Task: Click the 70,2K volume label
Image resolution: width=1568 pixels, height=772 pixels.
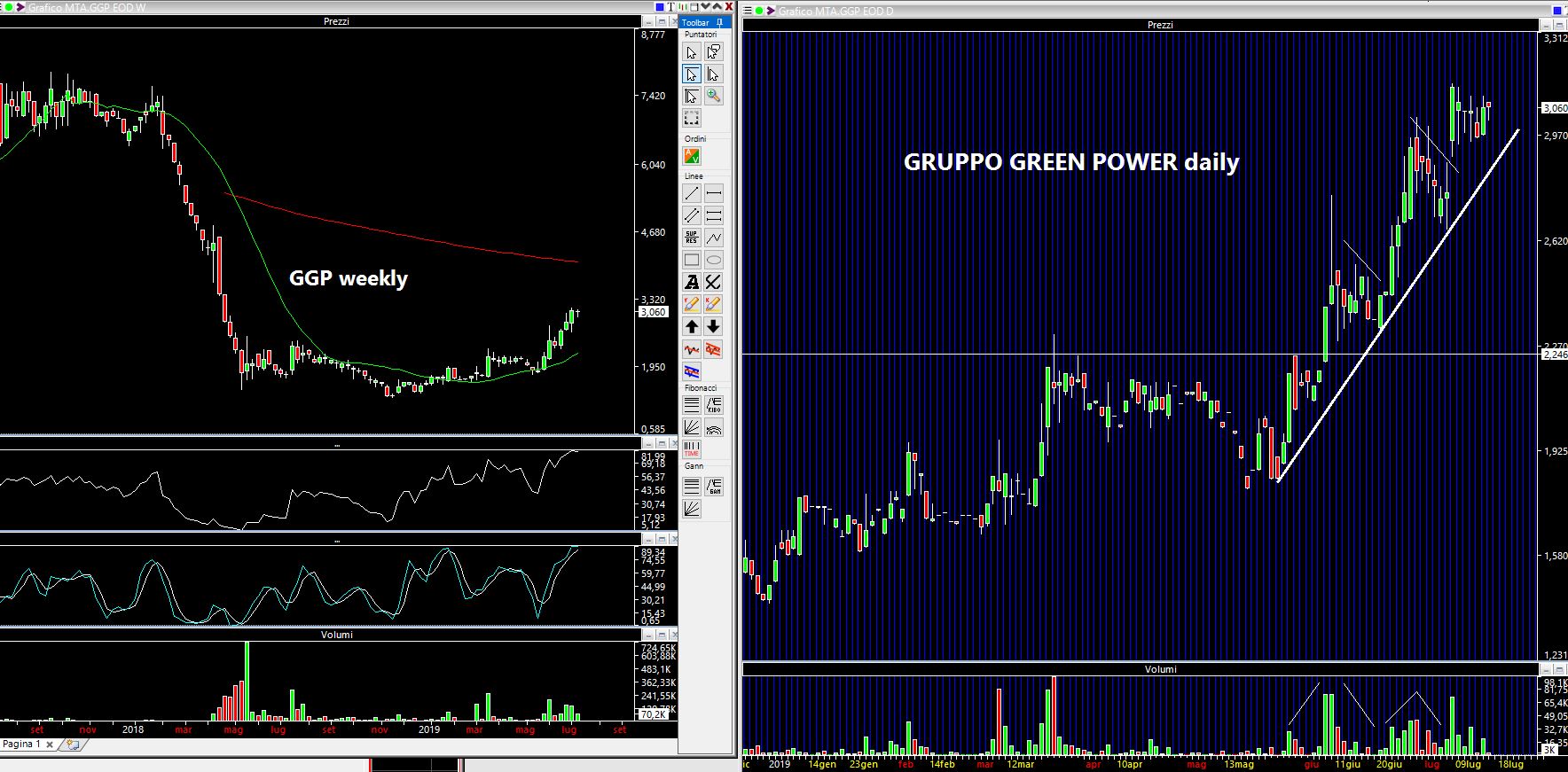Action: pos(653,714)
